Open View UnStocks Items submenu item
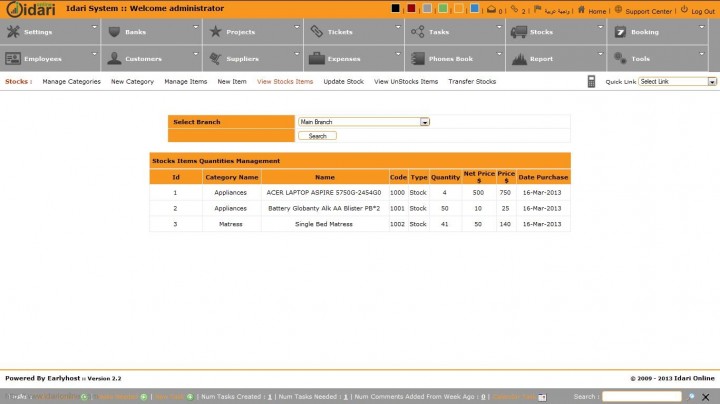 point(406,81)
